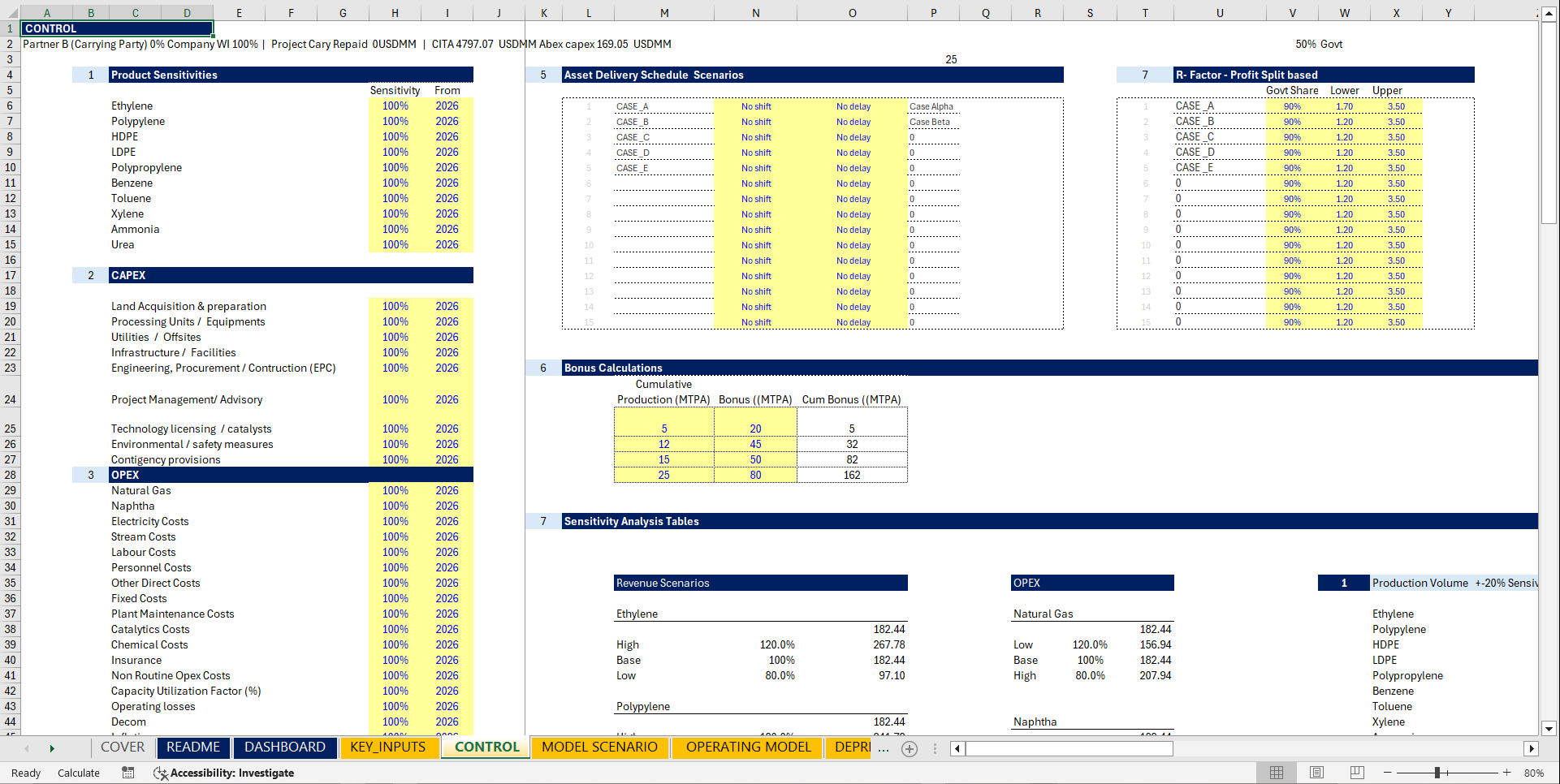
Task: Open the MODEL SCENARIO sheet
Action: pyautogui.click(x=601, y=747)
